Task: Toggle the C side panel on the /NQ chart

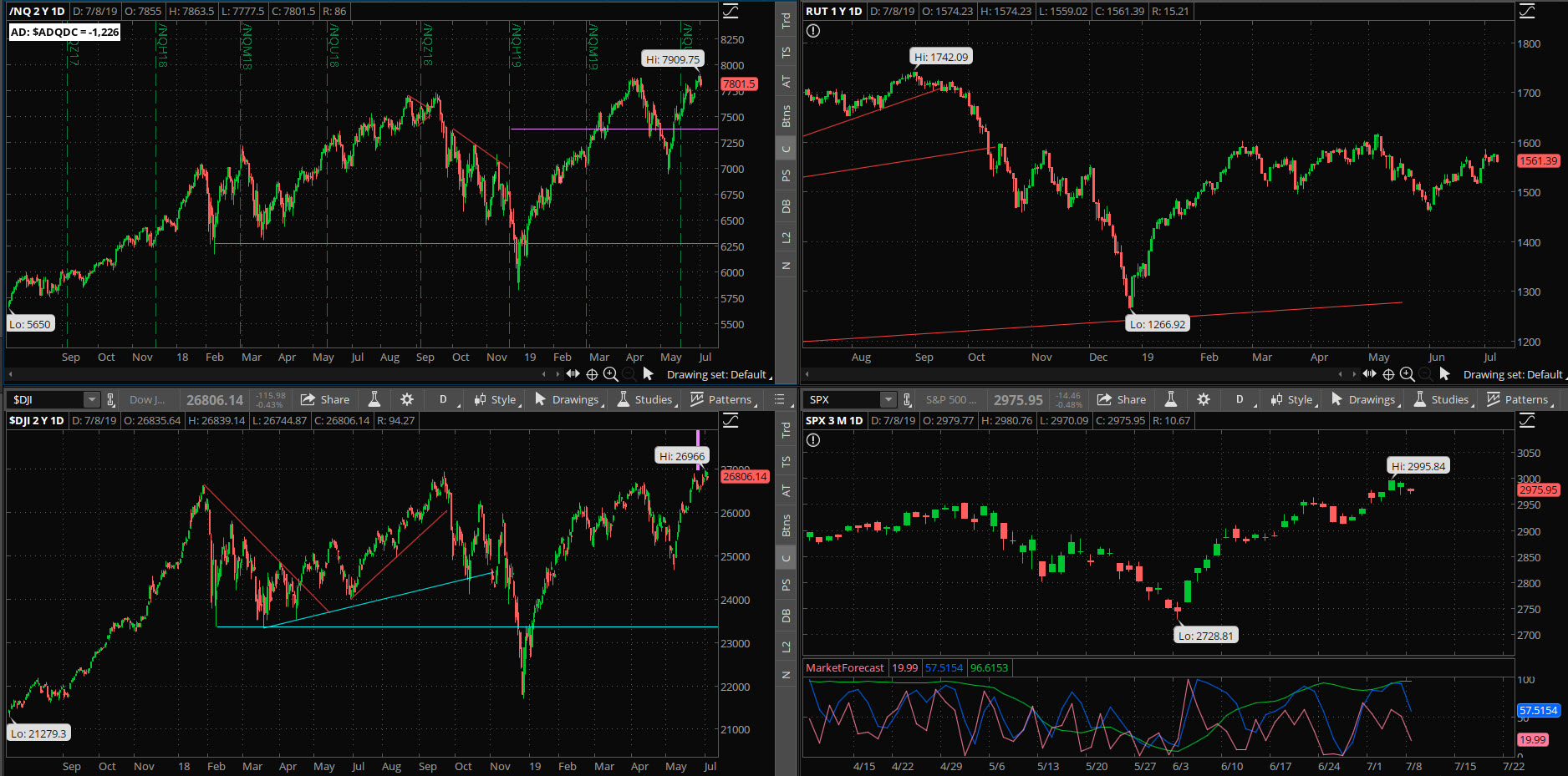Action: coord(786,150)
